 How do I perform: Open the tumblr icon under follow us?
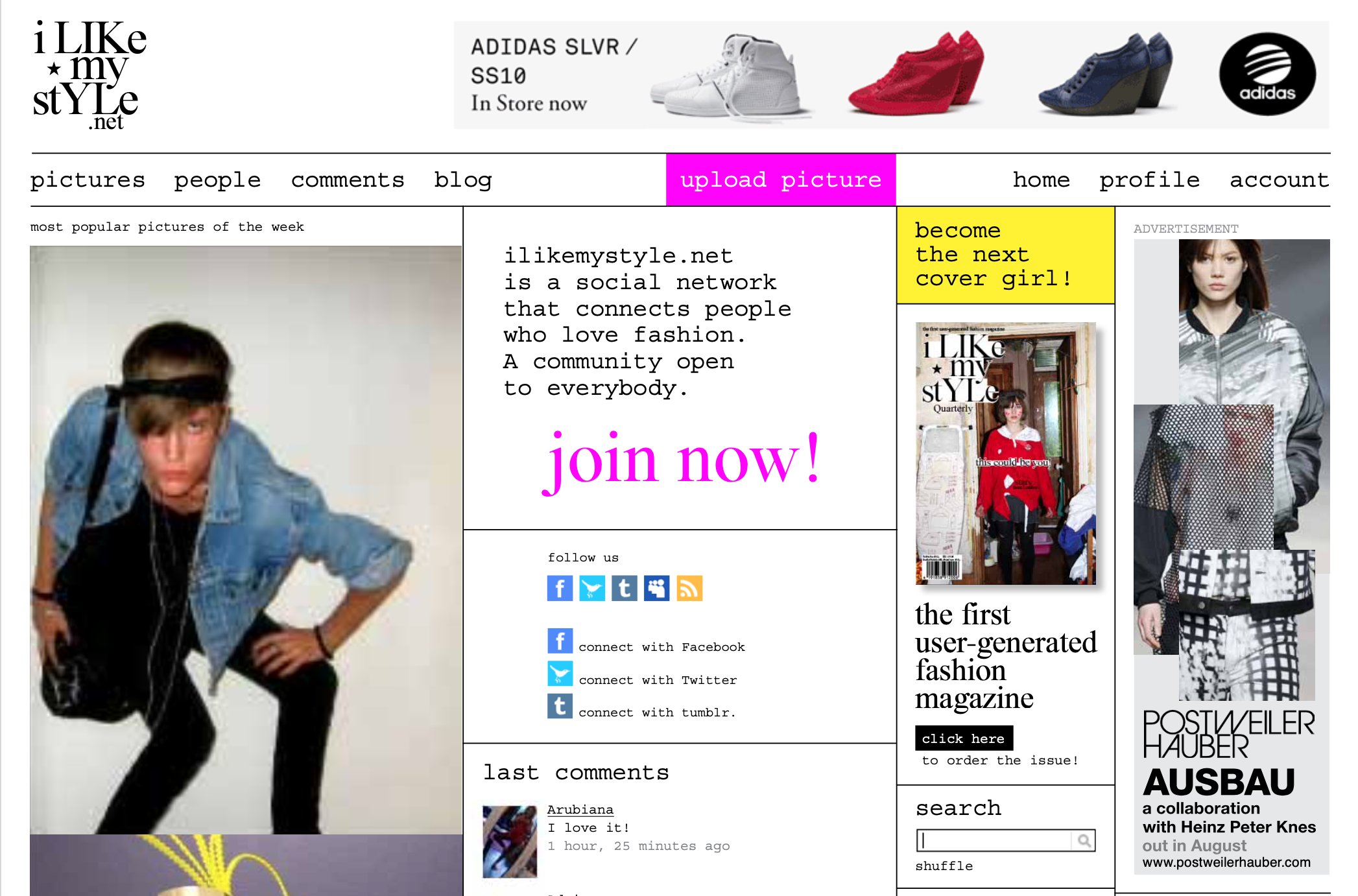pos(625,589)
